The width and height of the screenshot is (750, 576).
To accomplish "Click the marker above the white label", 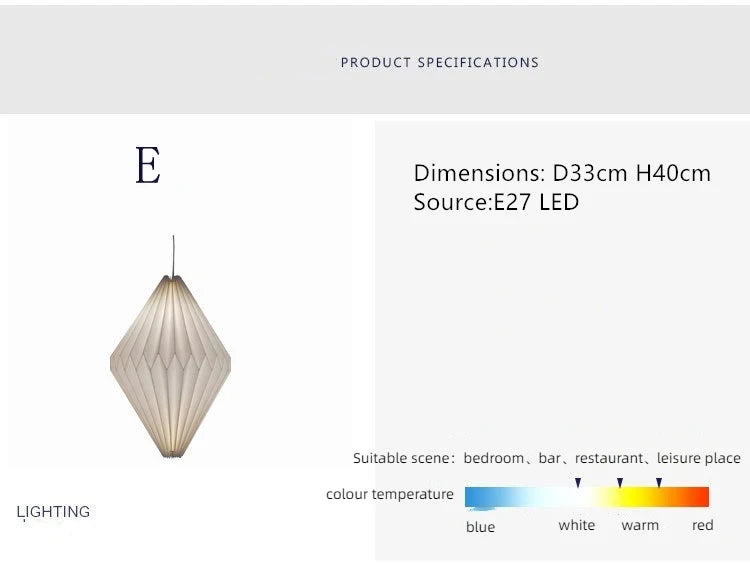I will click(x=578, y=483).
